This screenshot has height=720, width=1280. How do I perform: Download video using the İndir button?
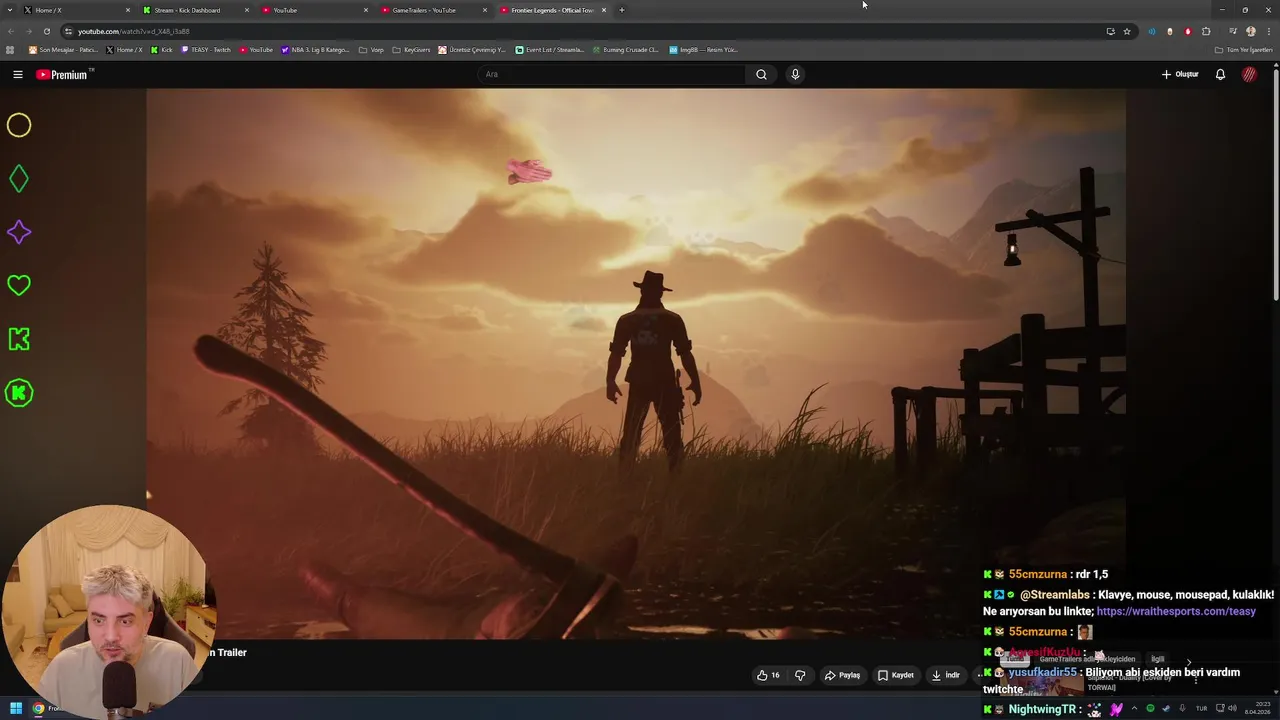tap(946, 675)
